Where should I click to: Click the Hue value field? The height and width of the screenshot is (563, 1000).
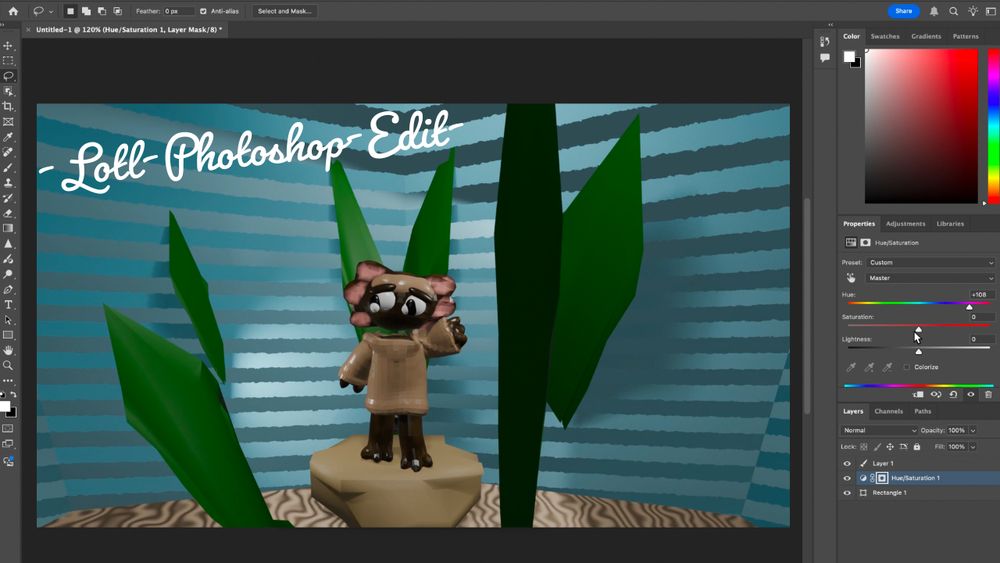coord(980,295)
